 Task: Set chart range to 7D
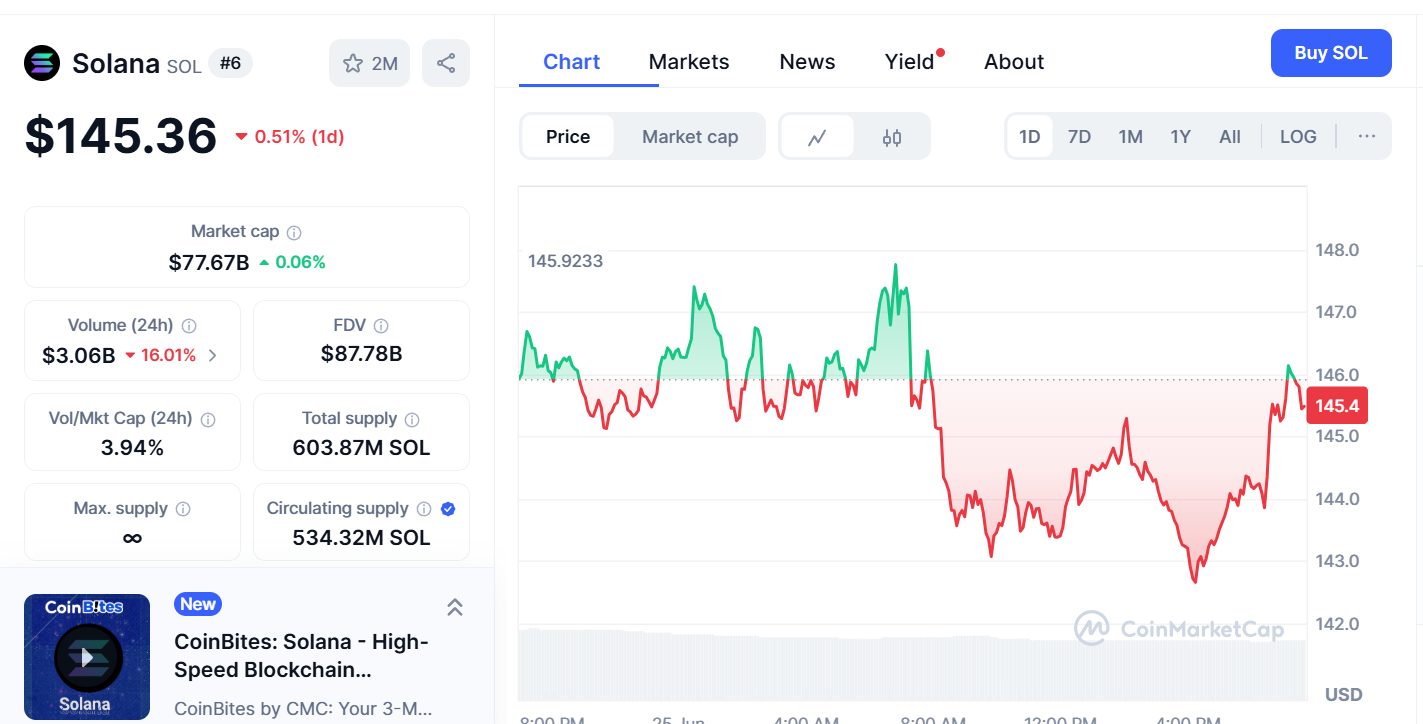click(x=1079, y=137)
